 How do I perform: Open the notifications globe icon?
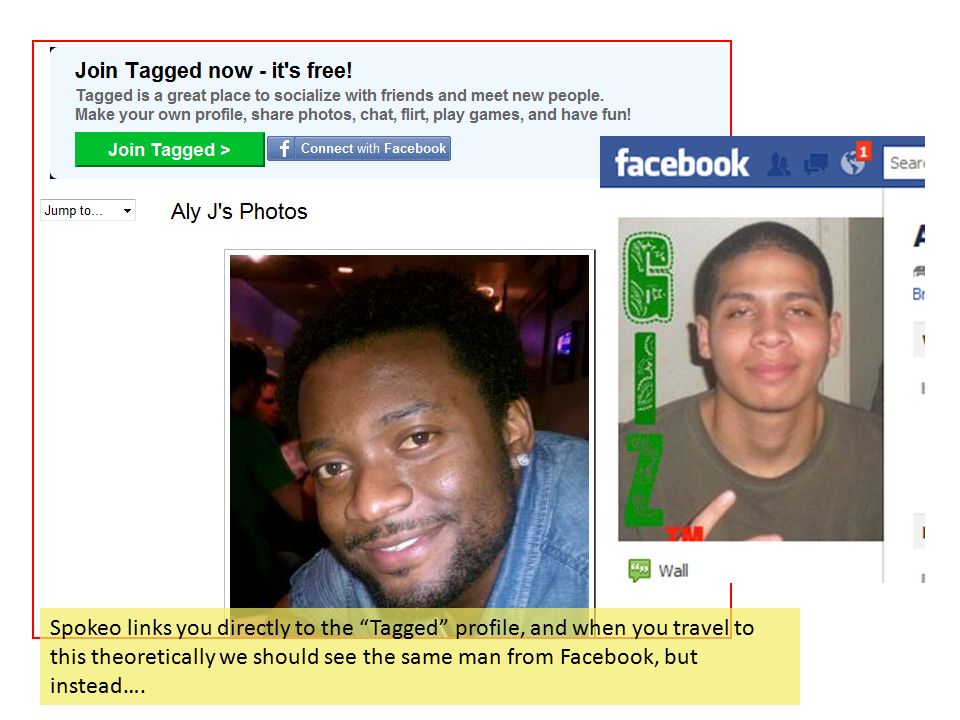click(852, 163)
